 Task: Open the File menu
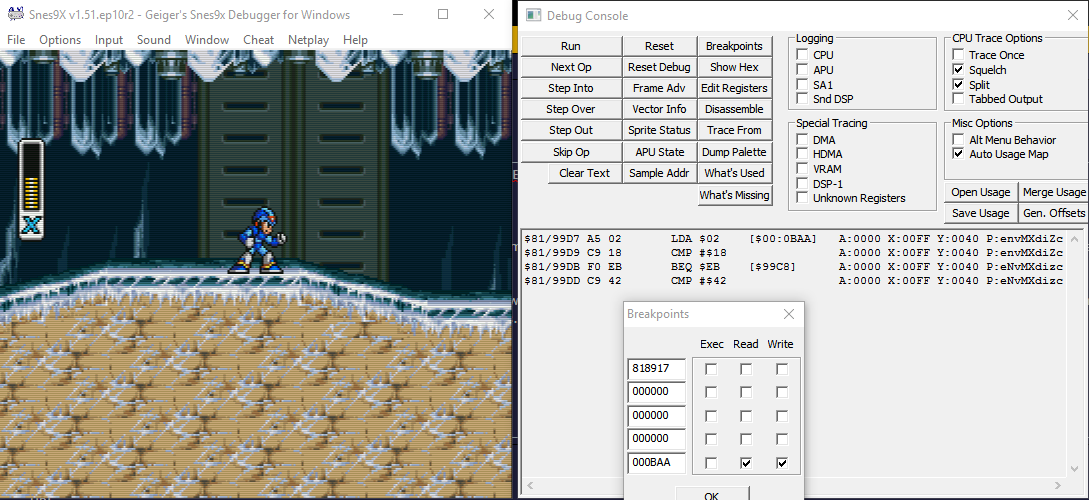pyautogui.click(x=16, y=40)
